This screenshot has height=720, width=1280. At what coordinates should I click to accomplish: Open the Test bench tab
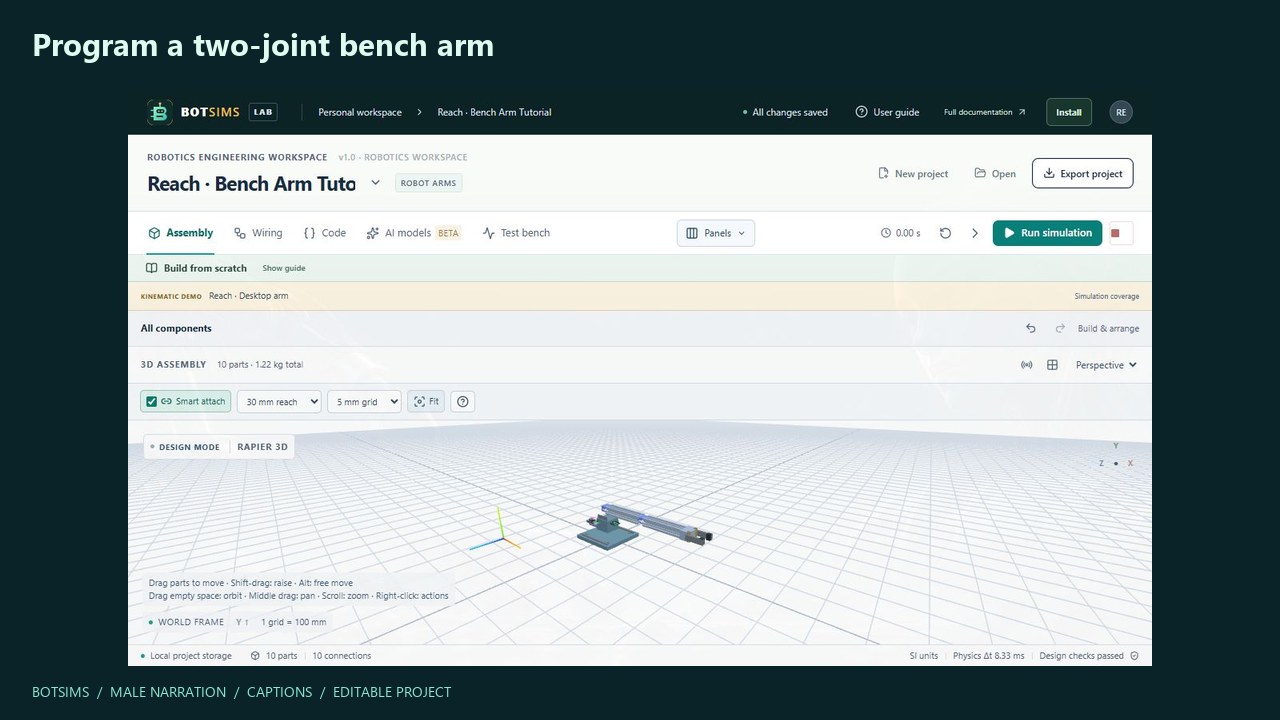pos(516,233)
